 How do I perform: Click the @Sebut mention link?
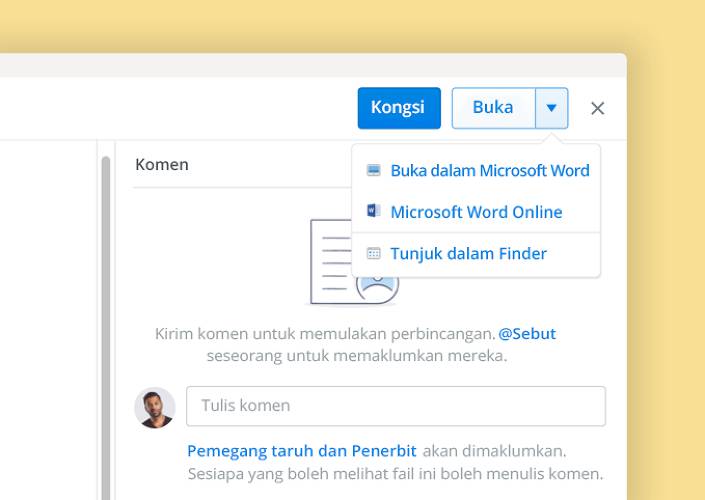pos(527,334)
